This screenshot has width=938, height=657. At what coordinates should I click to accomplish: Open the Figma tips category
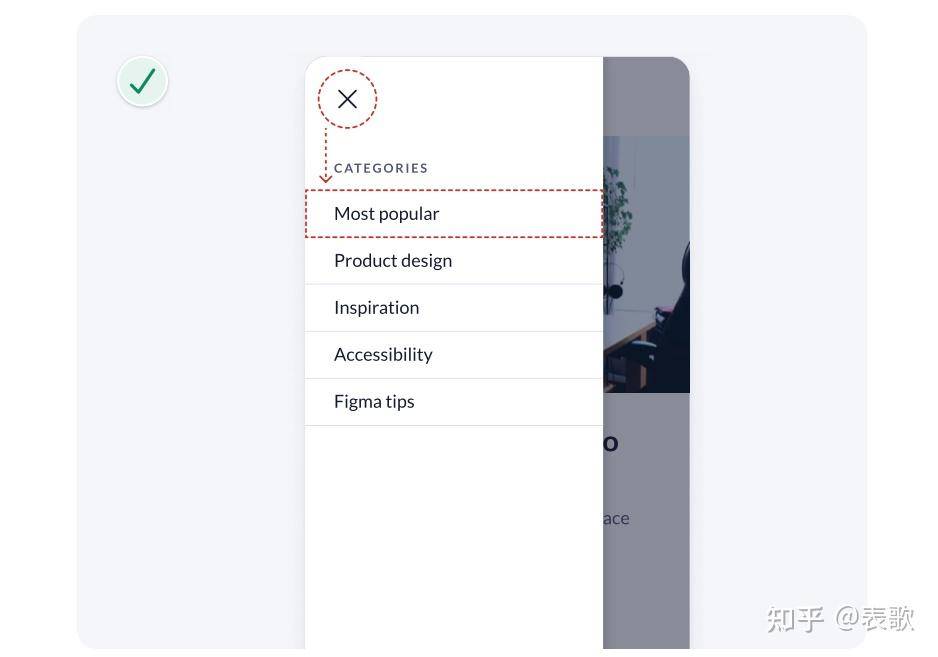coord(453,402)
